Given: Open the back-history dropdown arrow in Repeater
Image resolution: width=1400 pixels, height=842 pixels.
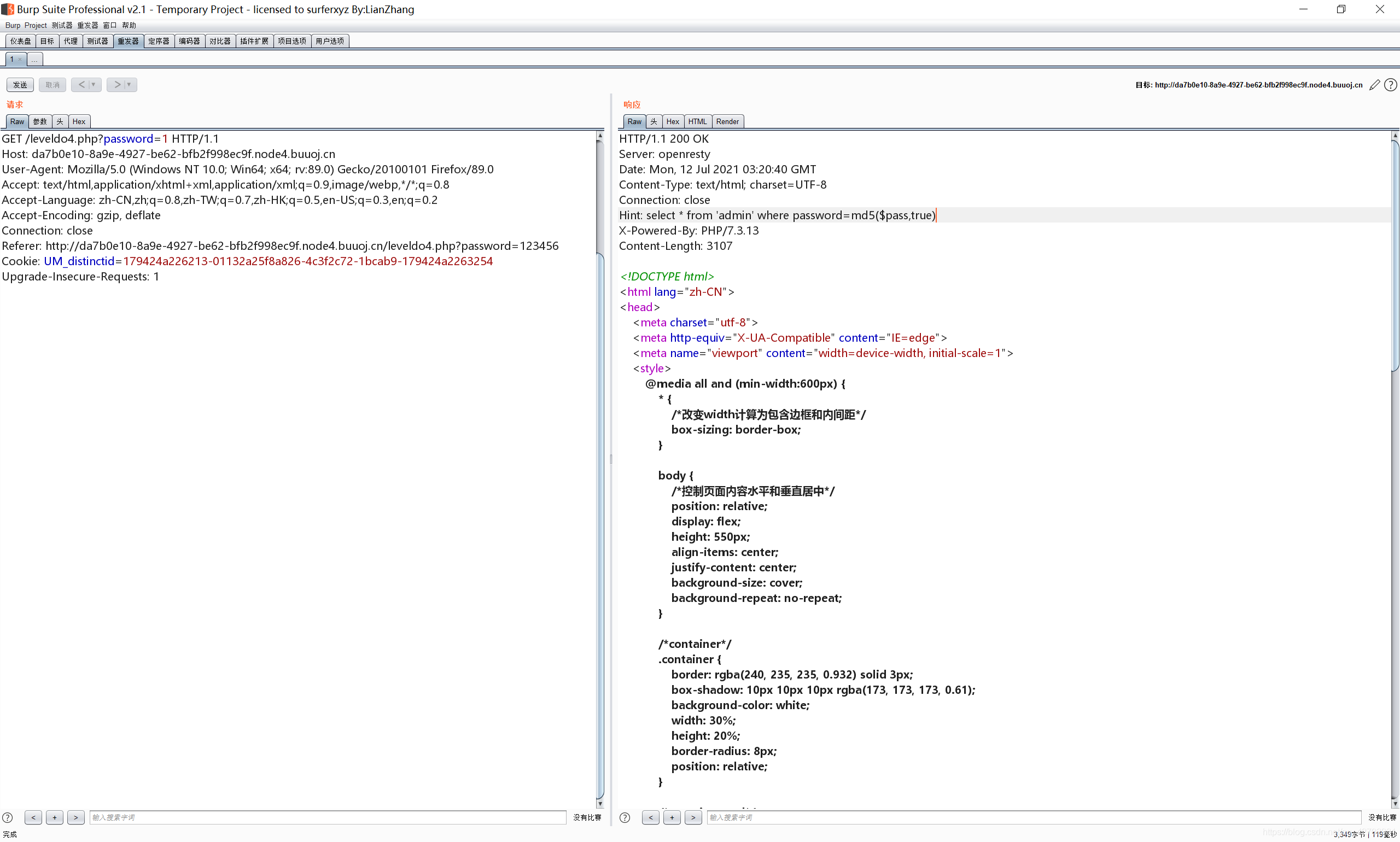Looking at the screenshot, I should point(93,85).
